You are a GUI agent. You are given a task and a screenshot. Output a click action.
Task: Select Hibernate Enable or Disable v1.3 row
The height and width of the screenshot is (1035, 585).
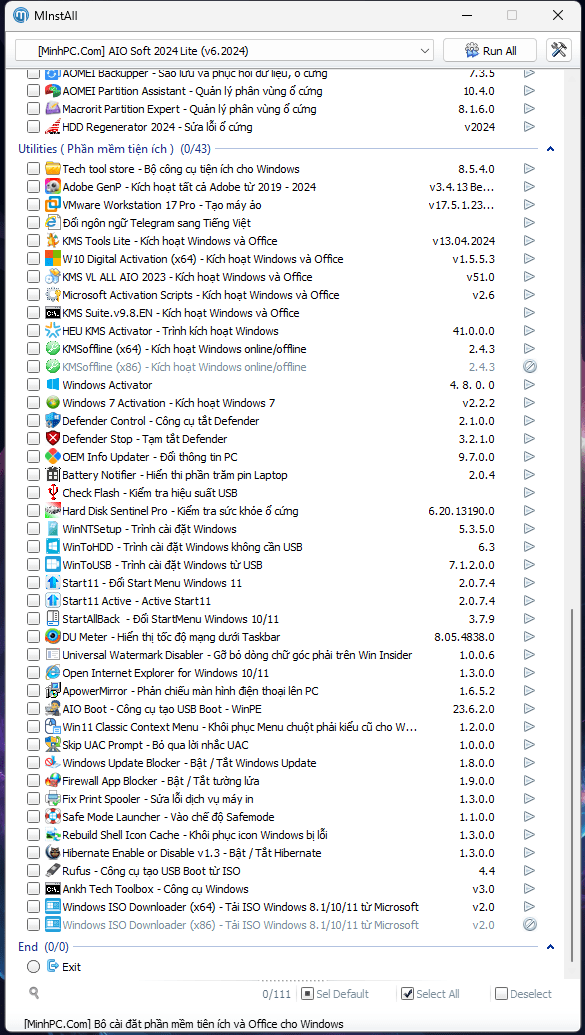coord(191,853)
